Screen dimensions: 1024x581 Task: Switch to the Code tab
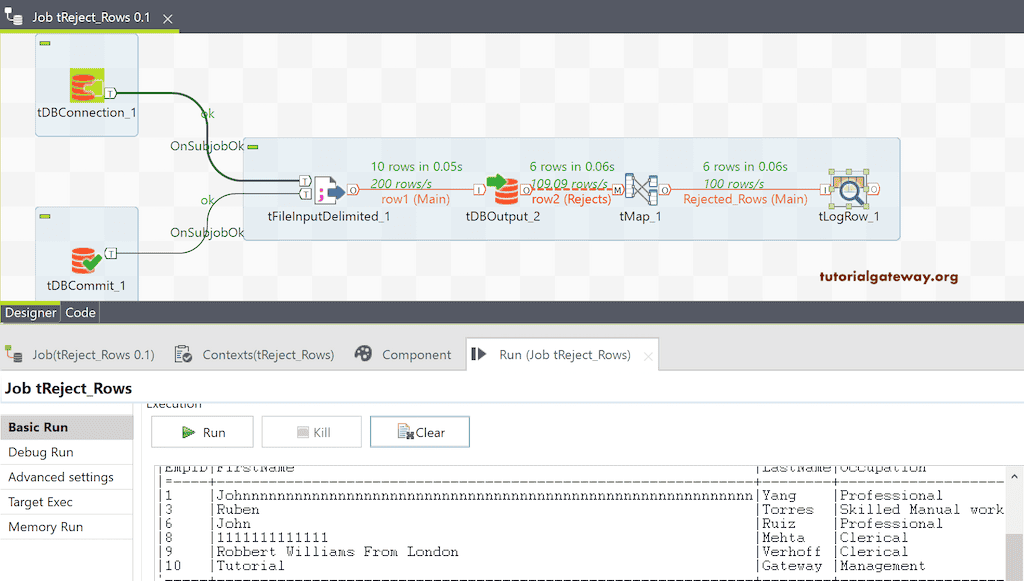click(x=79, y=312)
